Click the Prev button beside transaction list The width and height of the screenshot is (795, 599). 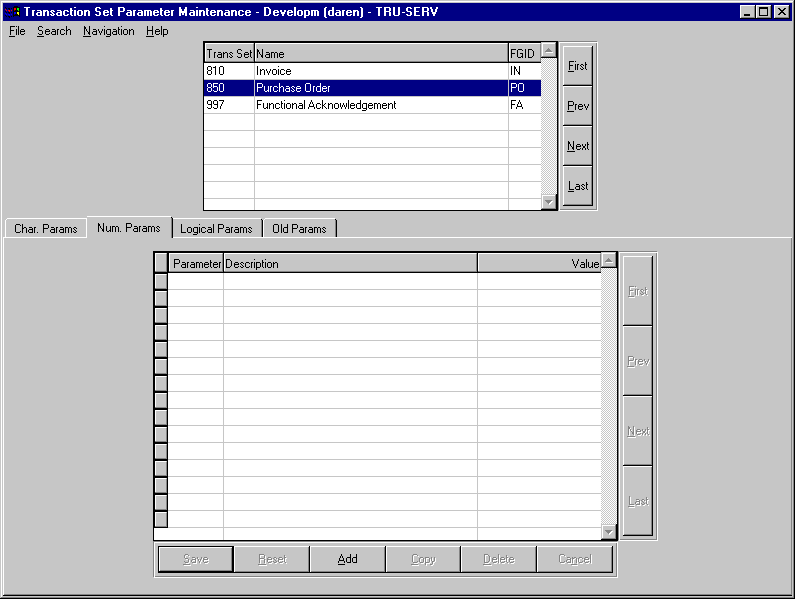click(578, 106)
